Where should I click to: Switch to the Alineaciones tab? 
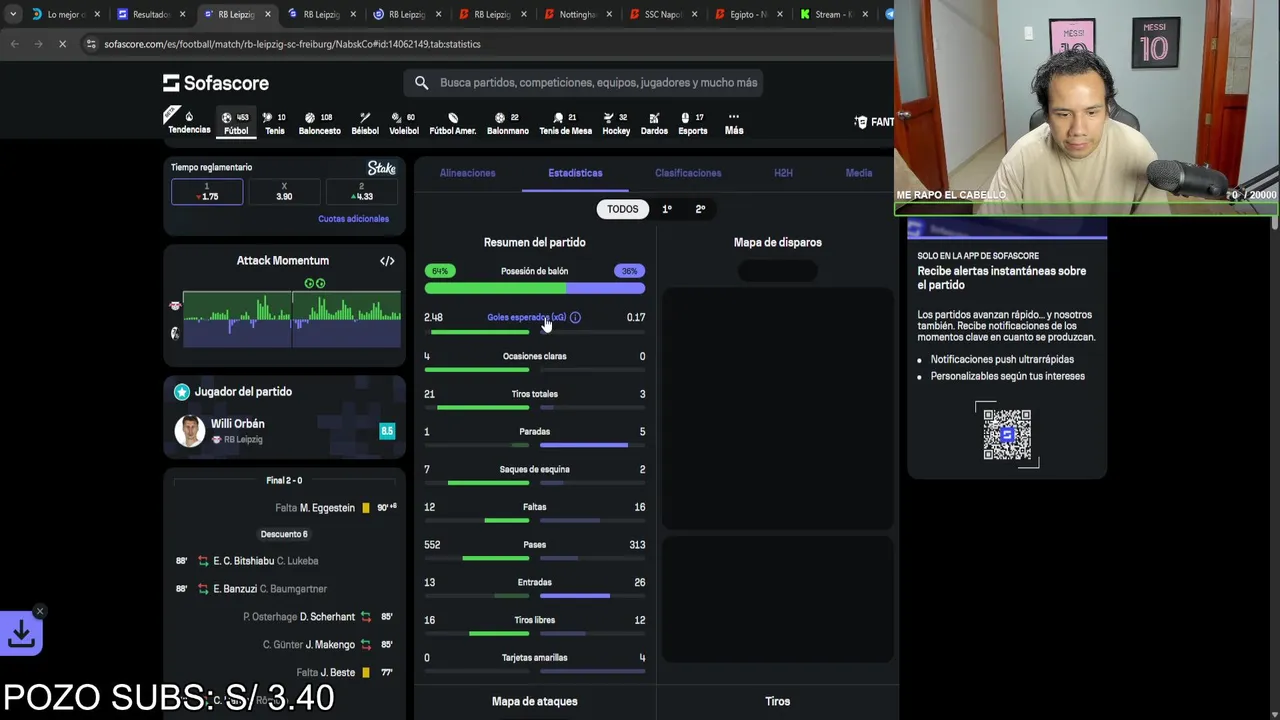pos(467,173)
